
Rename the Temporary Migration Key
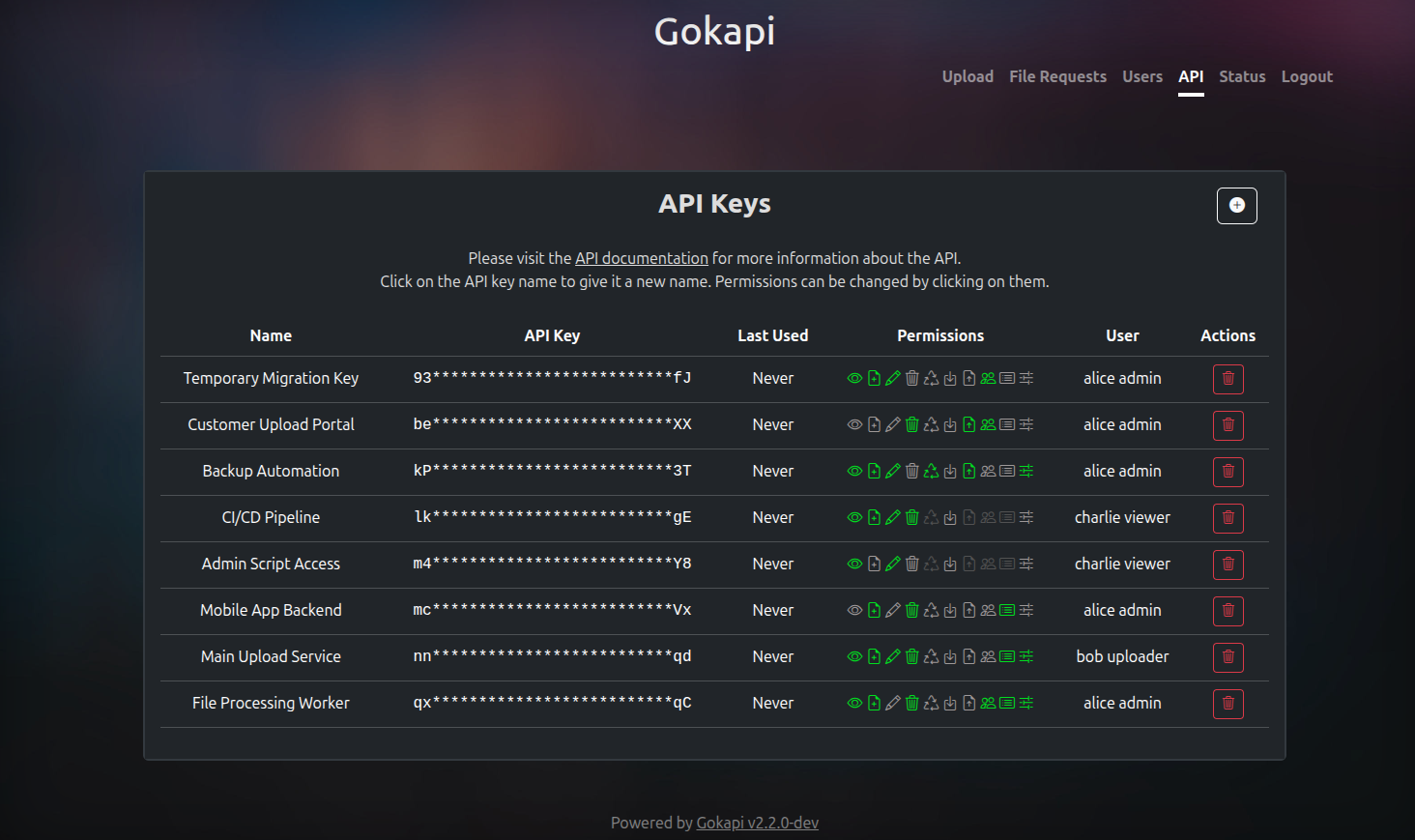coord(271,378)
